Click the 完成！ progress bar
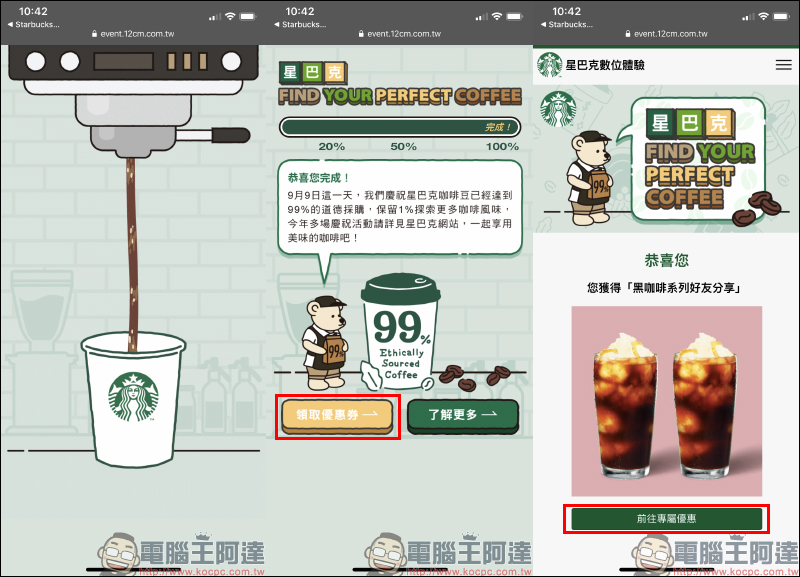The image size is (800, 577). click(x=399, y=127)
